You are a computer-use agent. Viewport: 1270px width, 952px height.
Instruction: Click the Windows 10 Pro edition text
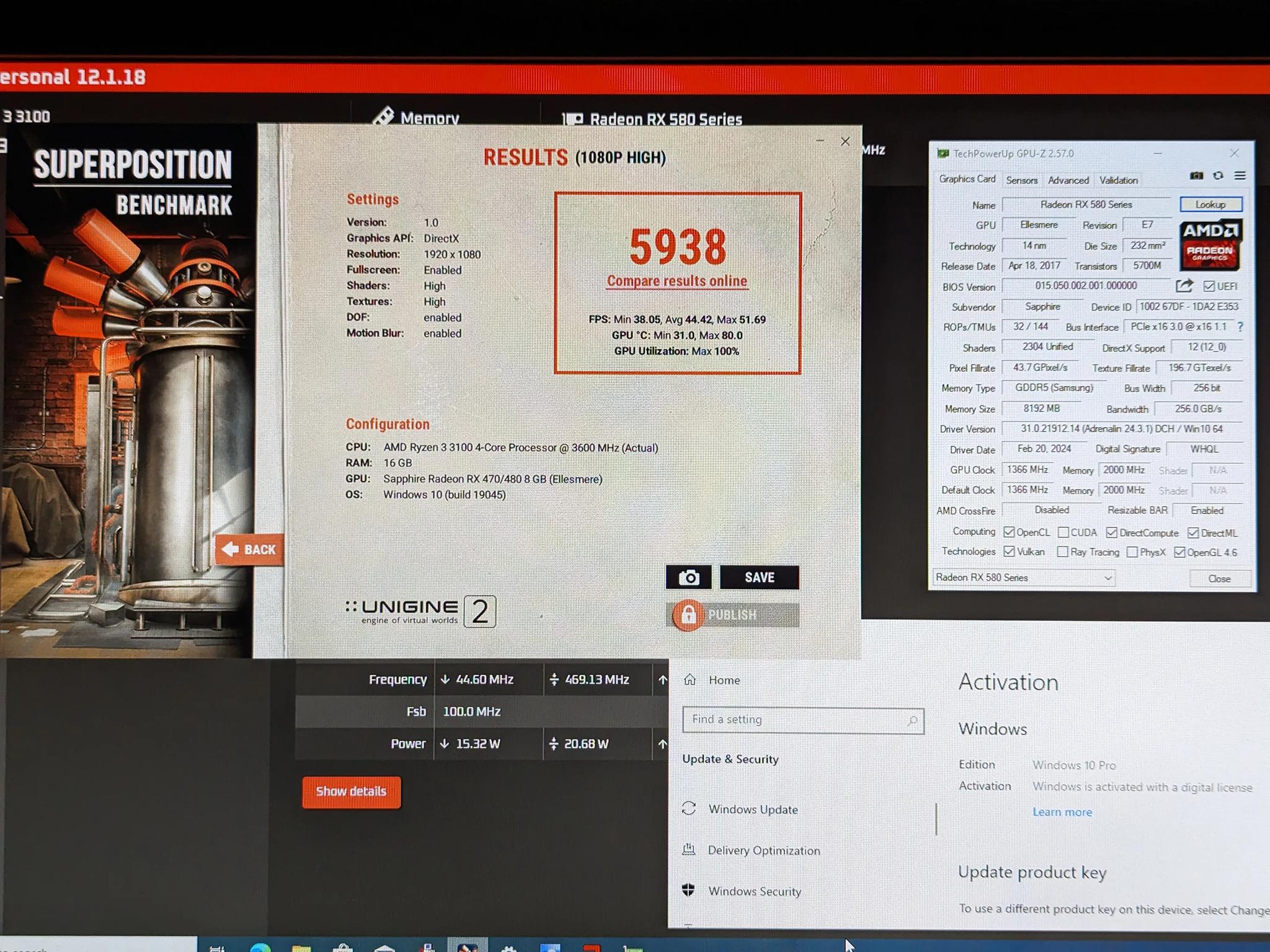1074,765
